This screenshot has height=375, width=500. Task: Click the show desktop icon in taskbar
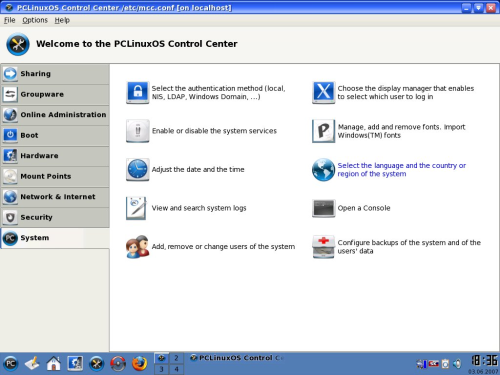32,363
